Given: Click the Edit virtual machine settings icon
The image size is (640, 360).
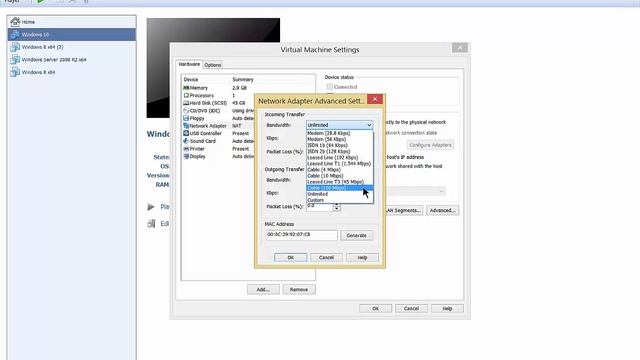Looking at the screenshot, I should coord(151,224).
